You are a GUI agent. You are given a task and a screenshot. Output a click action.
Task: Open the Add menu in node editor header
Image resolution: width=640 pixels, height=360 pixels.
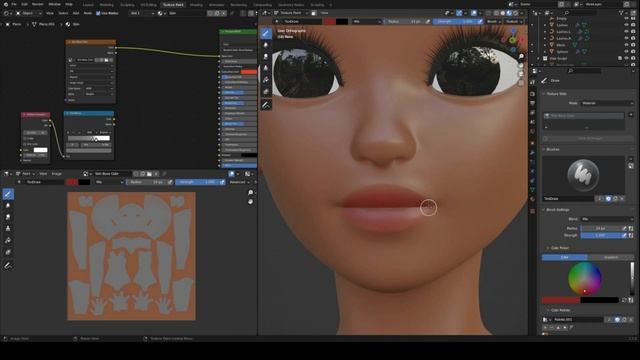[x=76, y=13]
